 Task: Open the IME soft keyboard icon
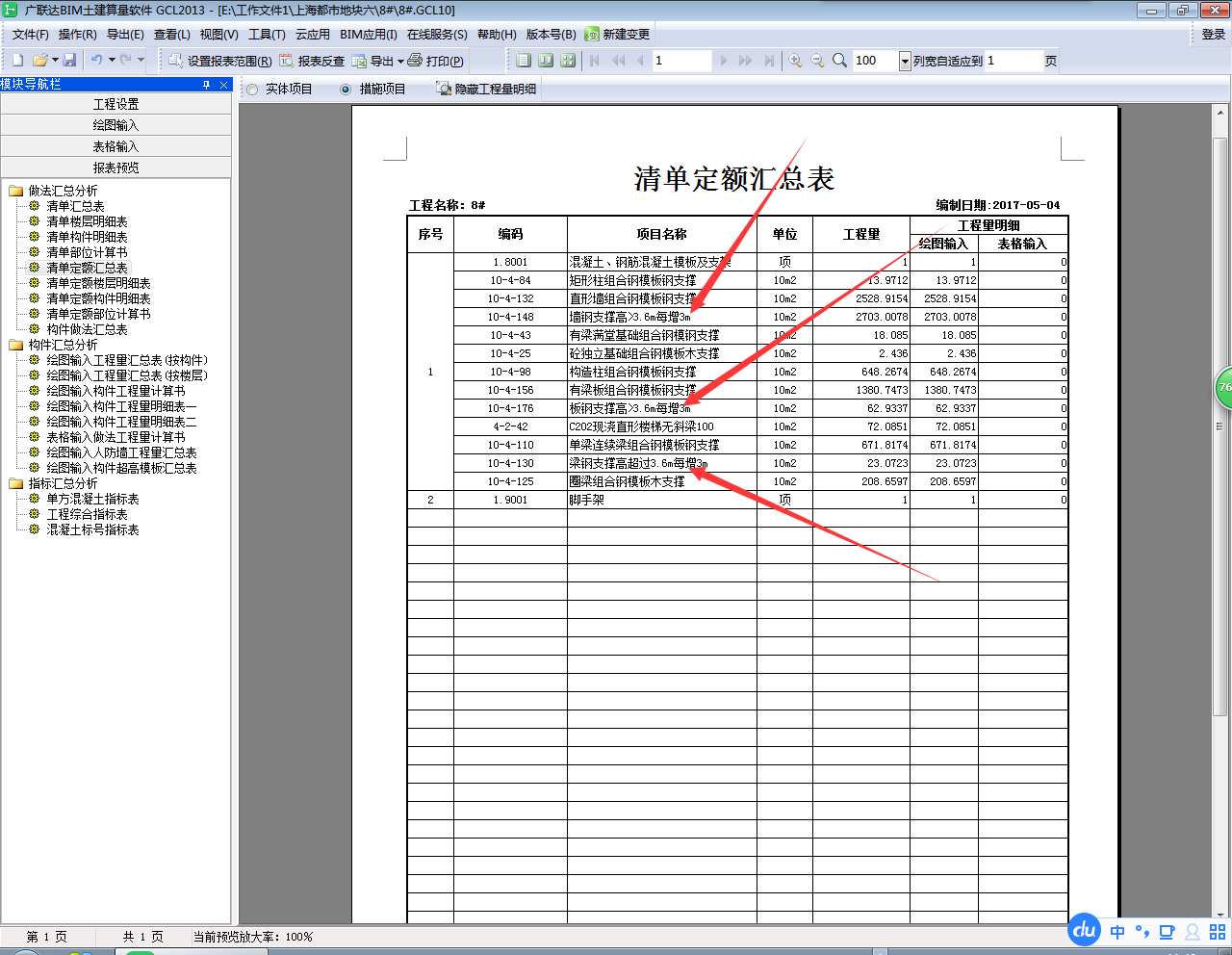(x=1167, y=932)
